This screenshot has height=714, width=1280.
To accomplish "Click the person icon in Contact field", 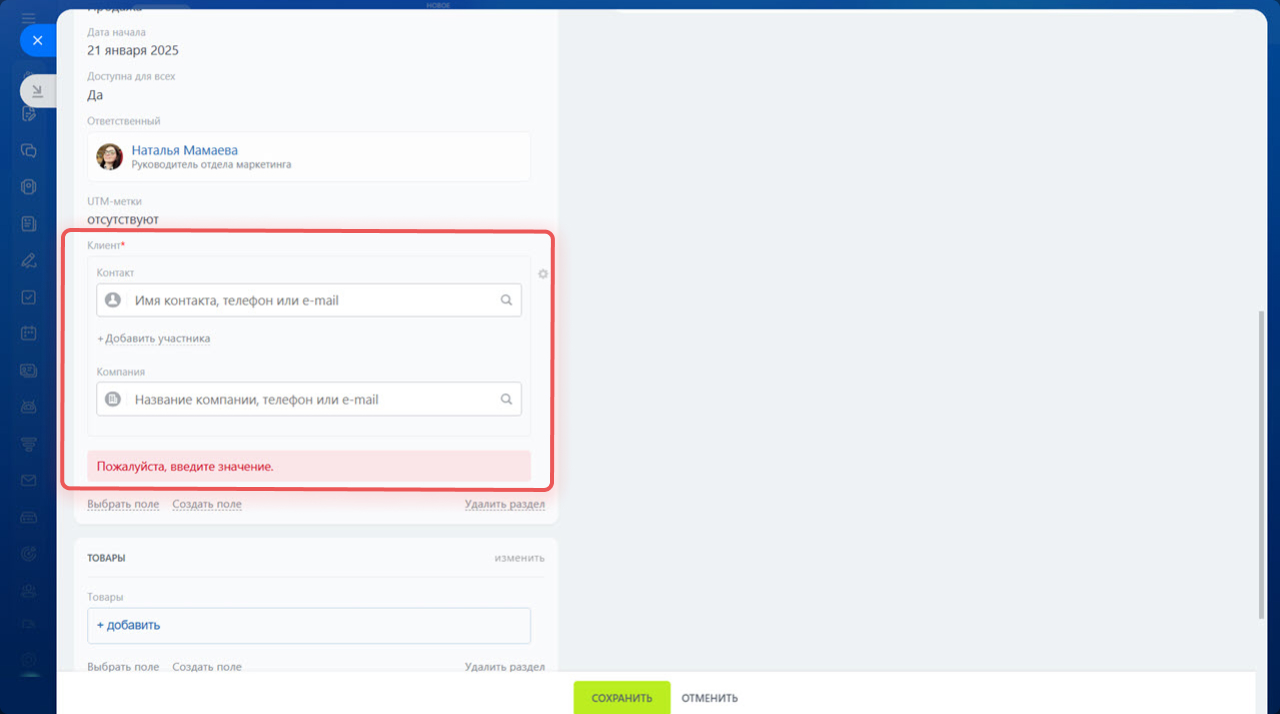I will 113,300.
